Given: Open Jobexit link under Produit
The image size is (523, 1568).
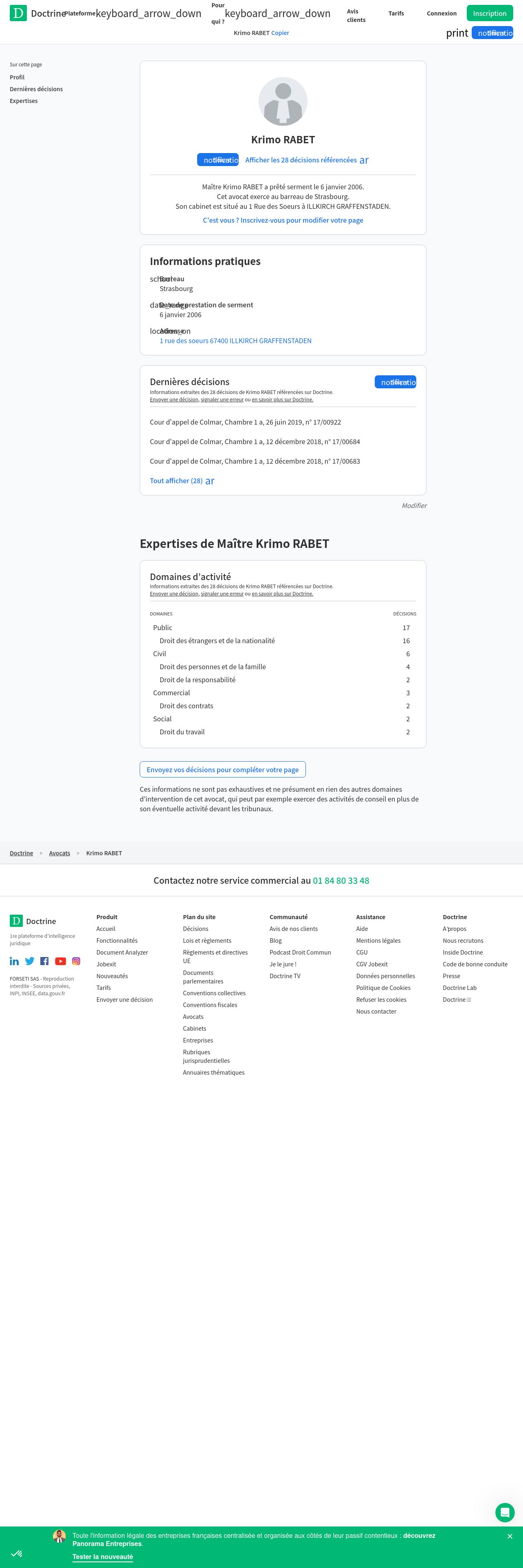Looking at the screenshot, I should 106,964.
